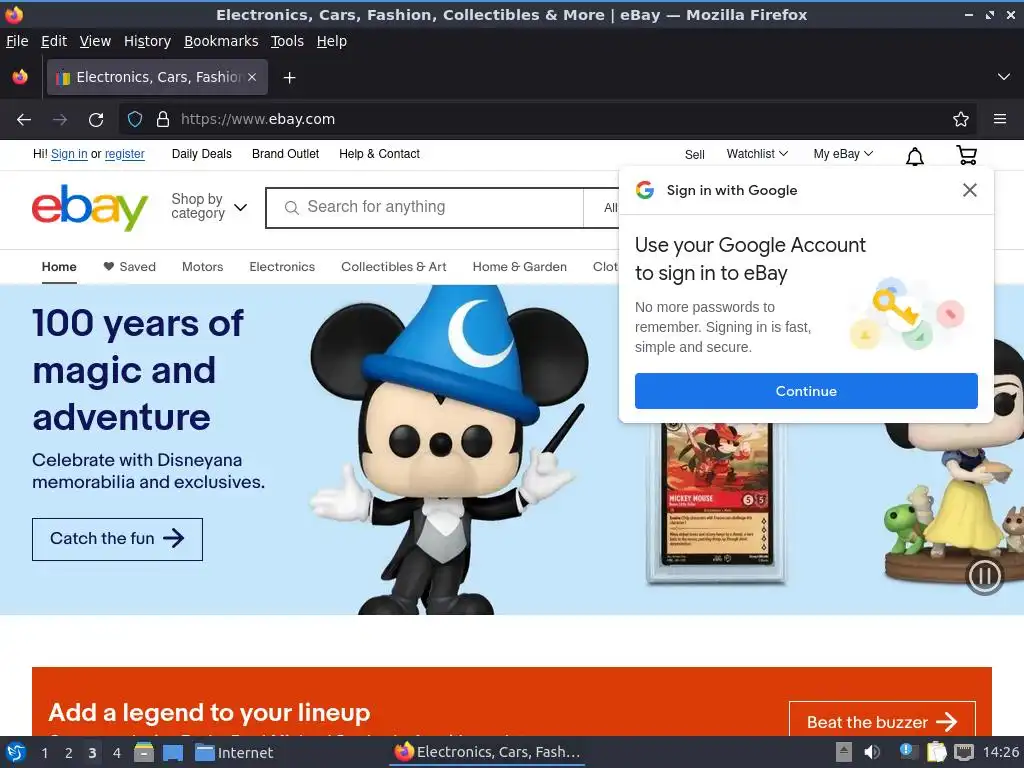The width and height of the screenshot is (1024, 768).
Task: Open the Tools menu
Action: (287, 41)
